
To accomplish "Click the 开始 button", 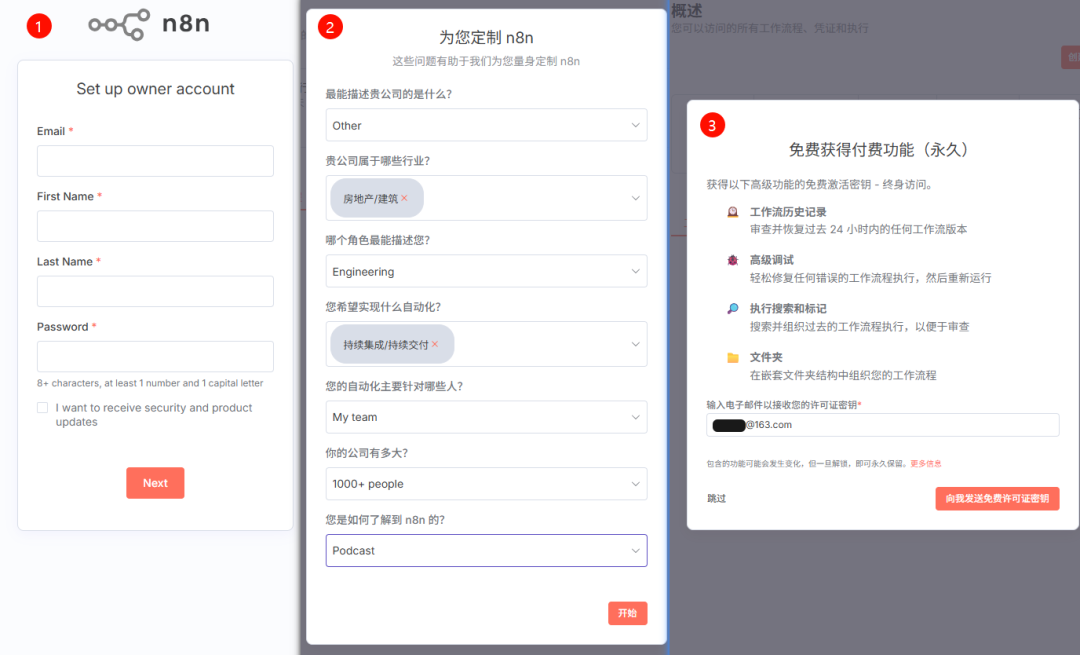I will click(x=627, y=613).
